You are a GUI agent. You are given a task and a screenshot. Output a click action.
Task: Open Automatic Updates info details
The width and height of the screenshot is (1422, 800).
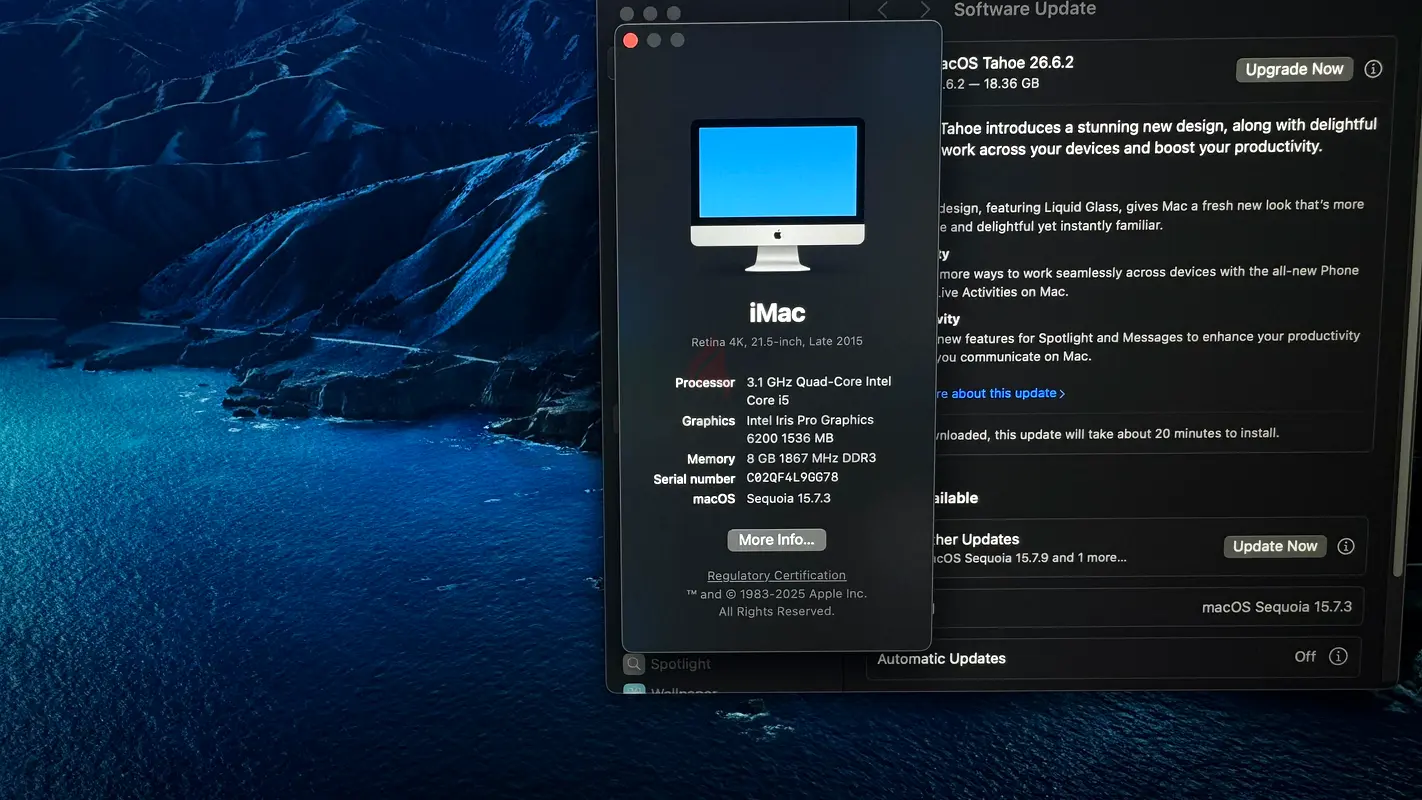1338,657
